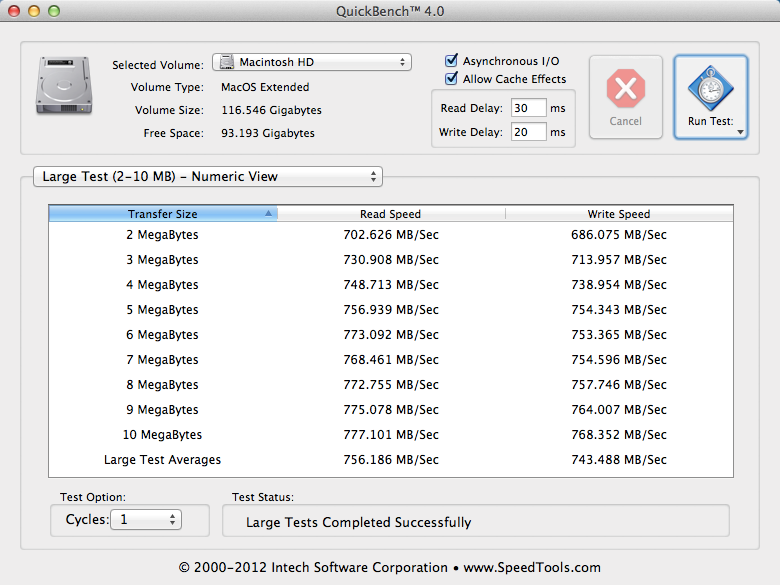Sort by the Write Speed column header

618,214
